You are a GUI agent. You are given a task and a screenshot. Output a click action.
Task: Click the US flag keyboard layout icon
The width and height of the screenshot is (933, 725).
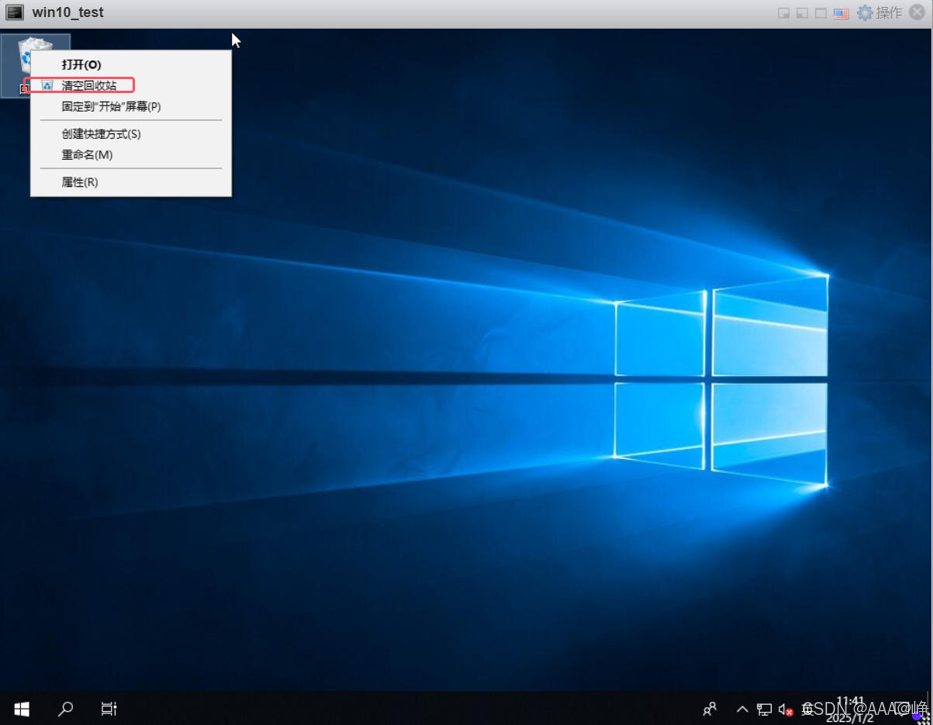pos(841,13)
